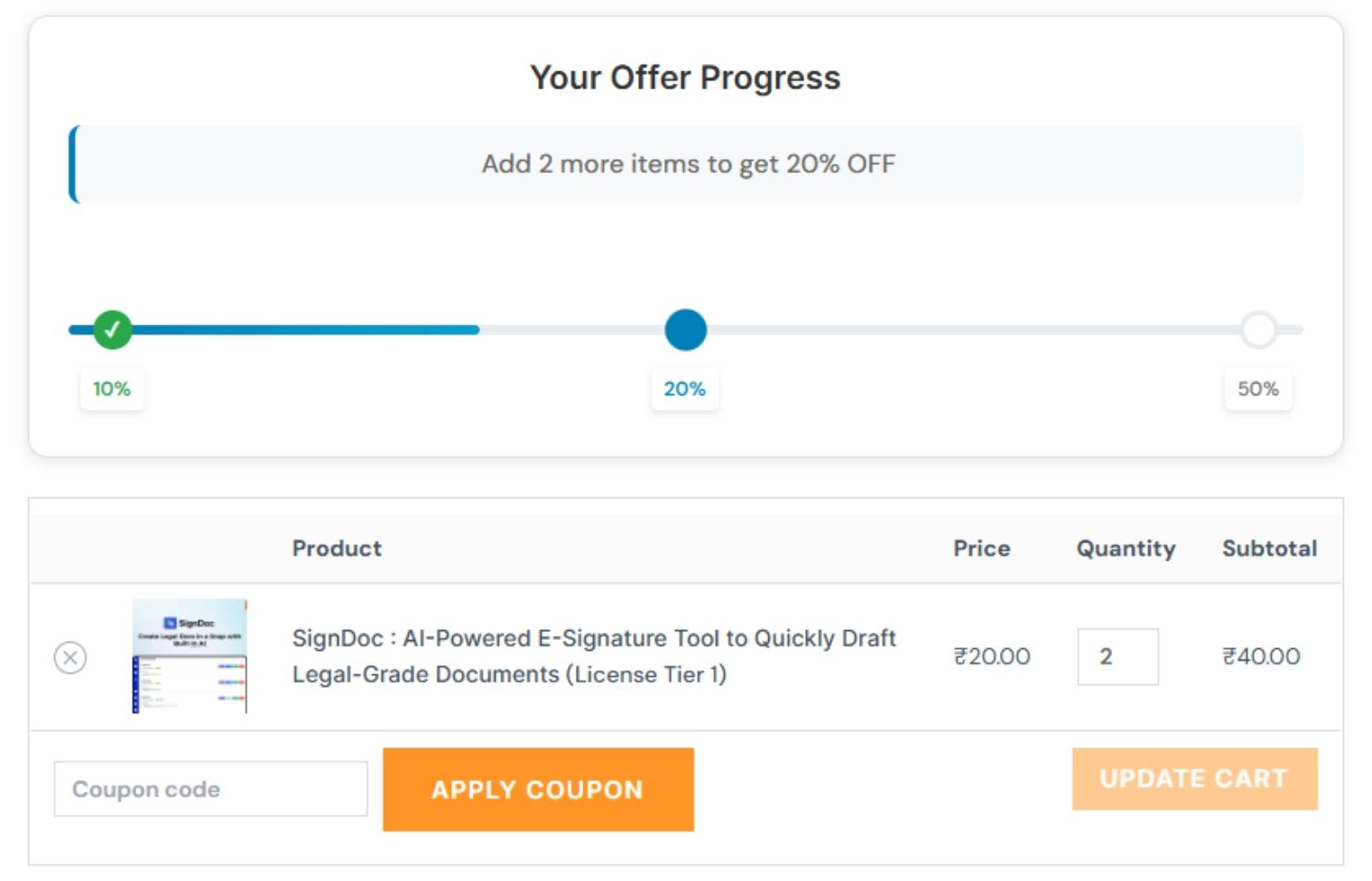Select the quantity value box showing 2

click(1118, 657)
